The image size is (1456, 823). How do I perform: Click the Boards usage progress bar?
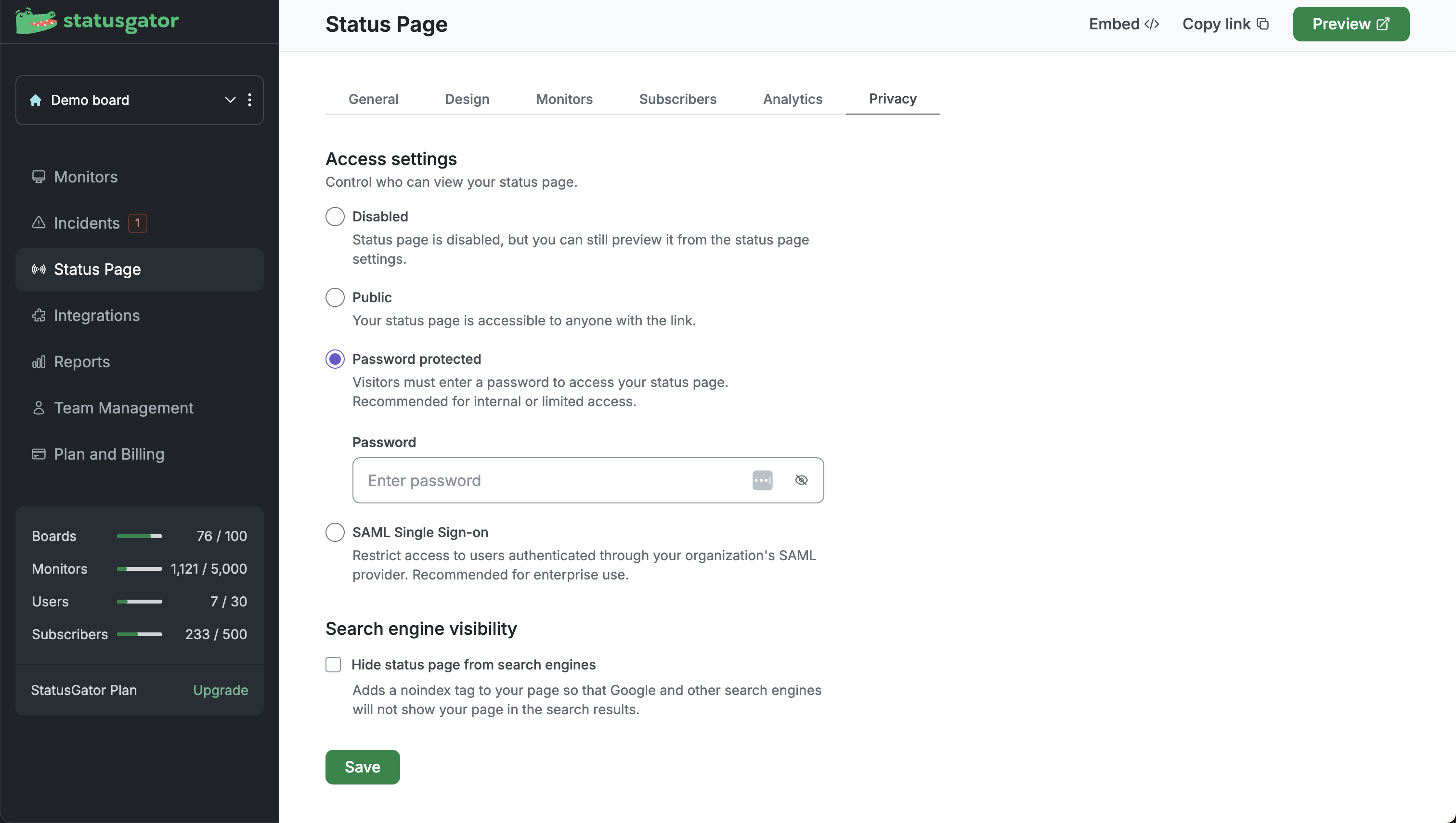click(139, 536)
